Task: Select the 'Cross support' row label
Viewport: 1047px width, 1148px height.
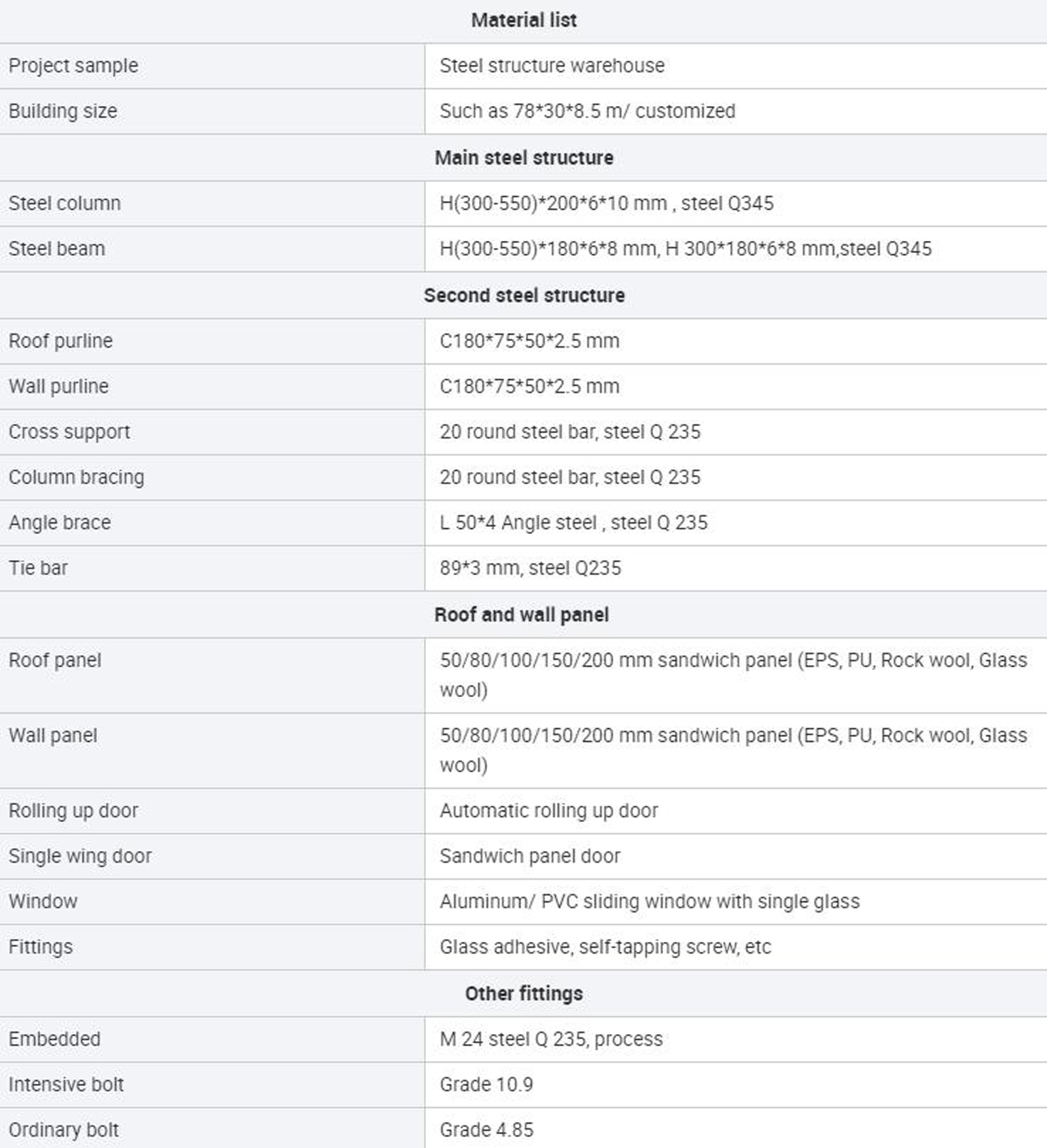Action: point(69,432)
